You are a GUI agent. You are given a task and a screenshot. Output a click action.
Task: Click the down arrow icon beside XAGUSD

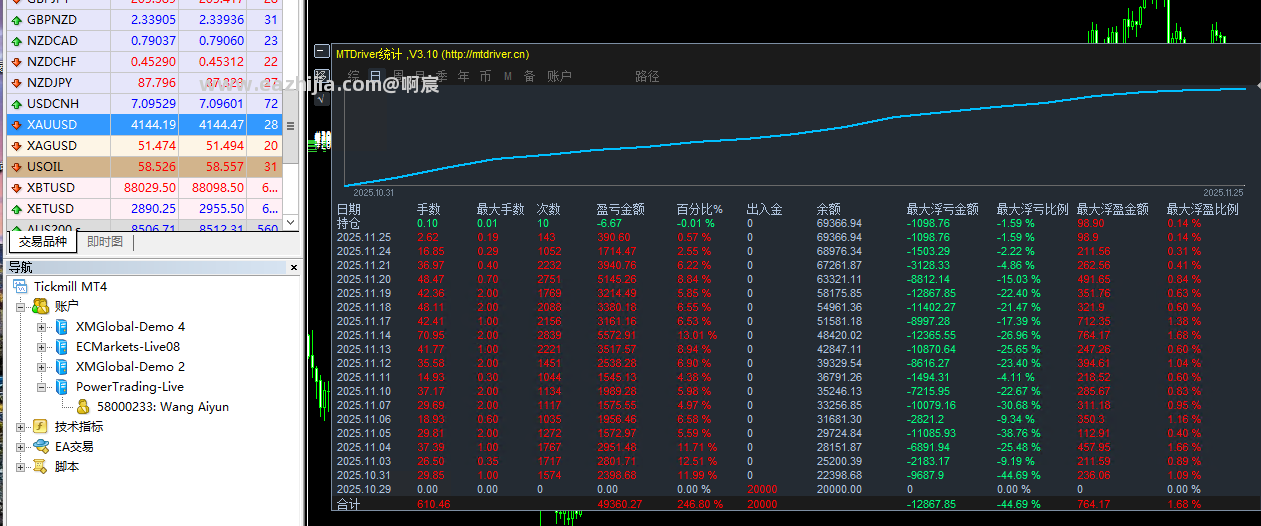coord(16,146)
